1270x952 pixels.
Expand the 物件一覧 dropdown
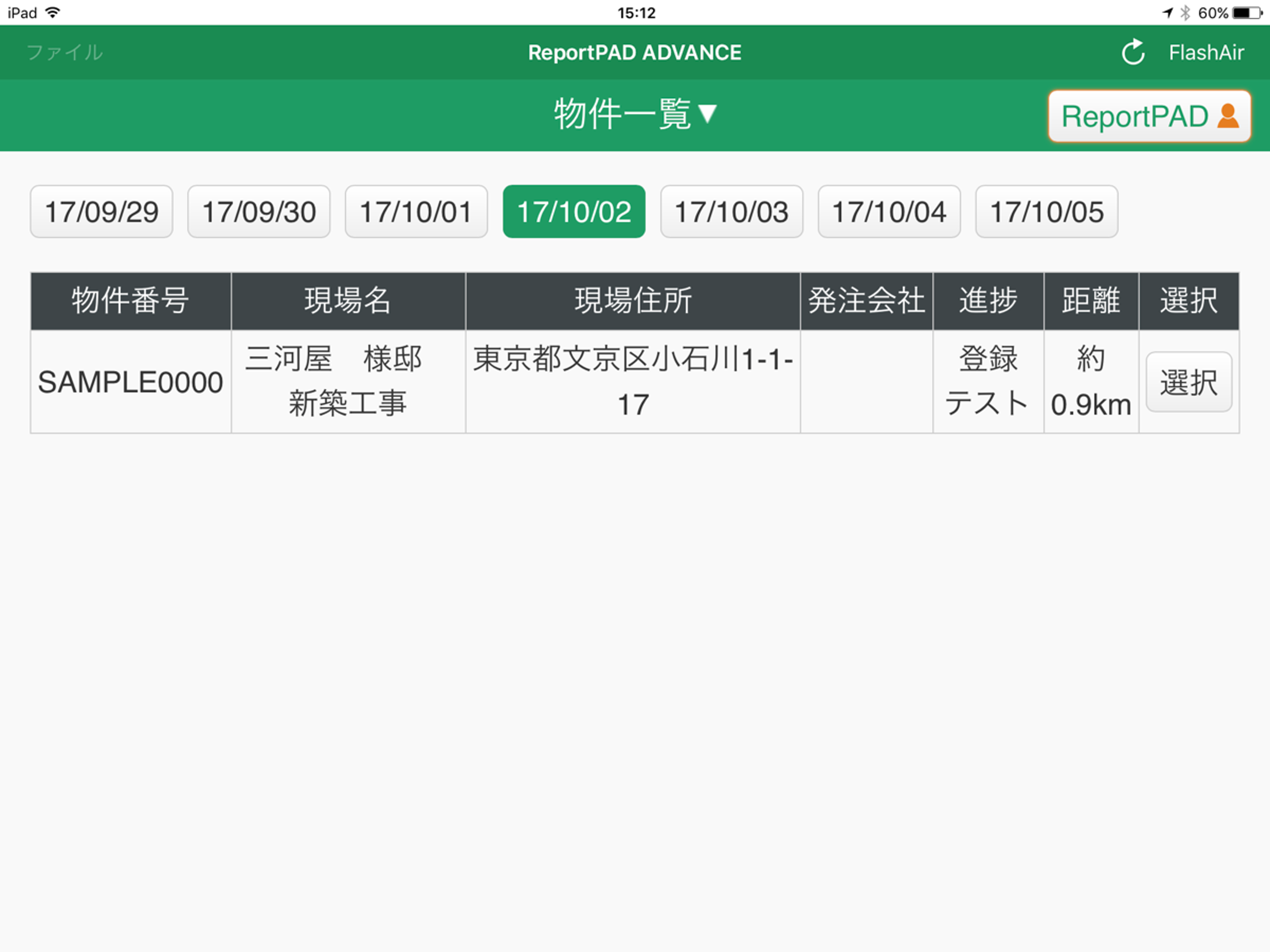coord(635,114)
